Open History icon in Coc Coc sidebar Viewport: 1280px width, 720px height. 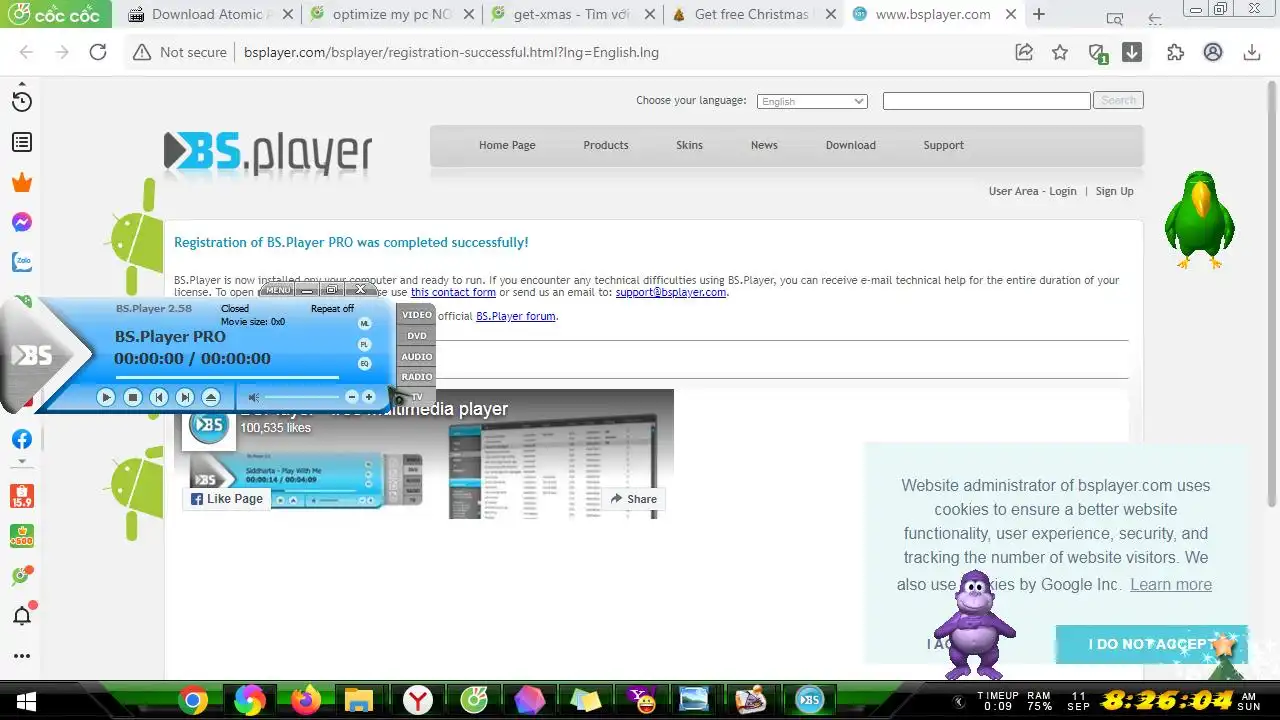point(22,101)
